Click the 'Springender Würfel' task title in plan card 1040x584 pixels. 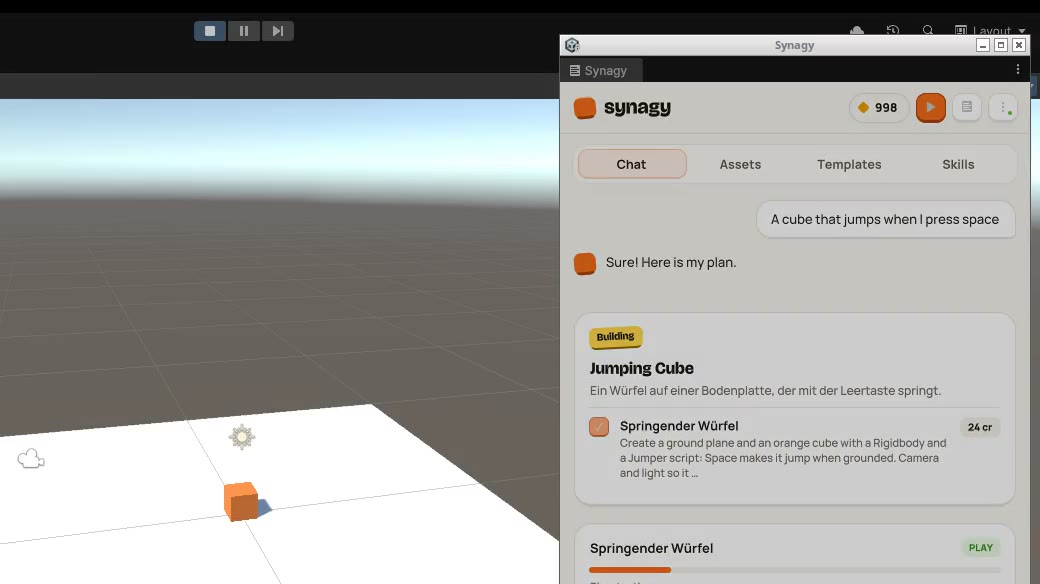point(679,426)
